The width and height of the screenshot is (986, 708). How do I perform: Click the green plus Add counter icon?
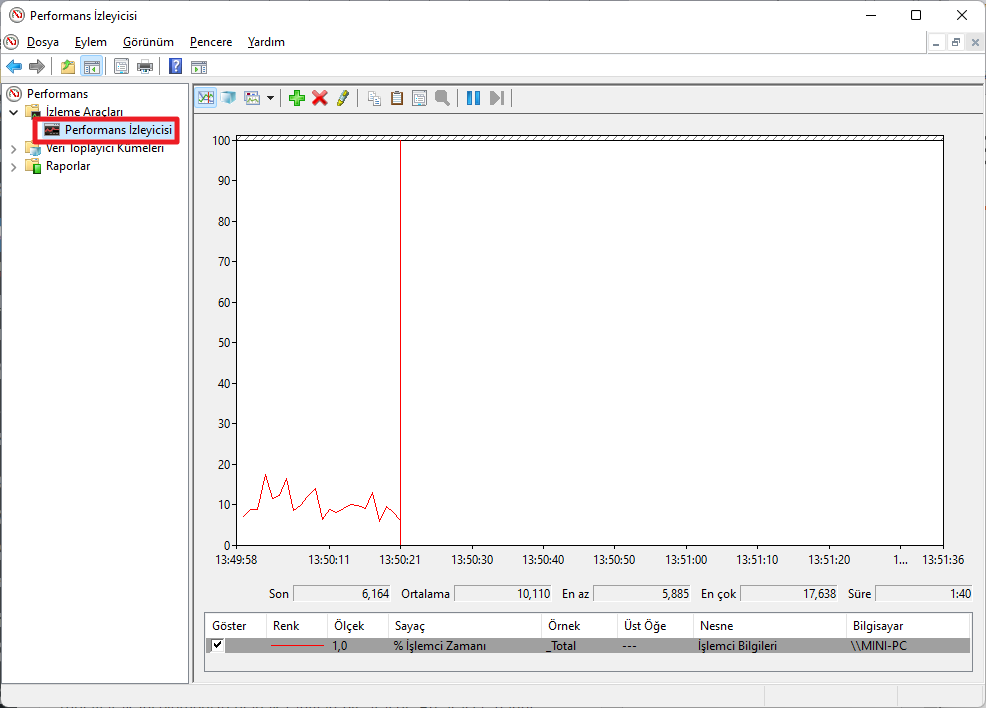[x=297, y=98]
